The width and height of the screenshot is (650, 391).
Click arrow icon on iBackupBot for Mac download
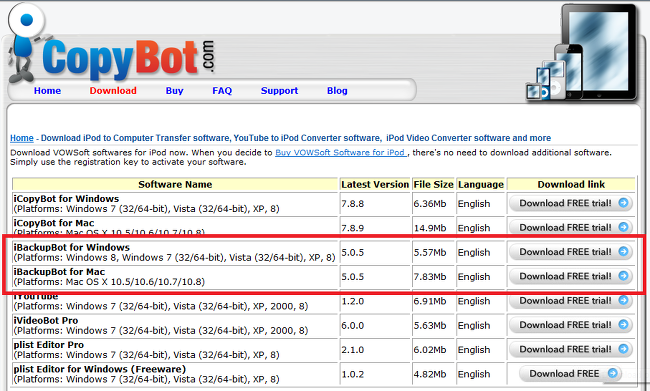click(x=623, y=276)
